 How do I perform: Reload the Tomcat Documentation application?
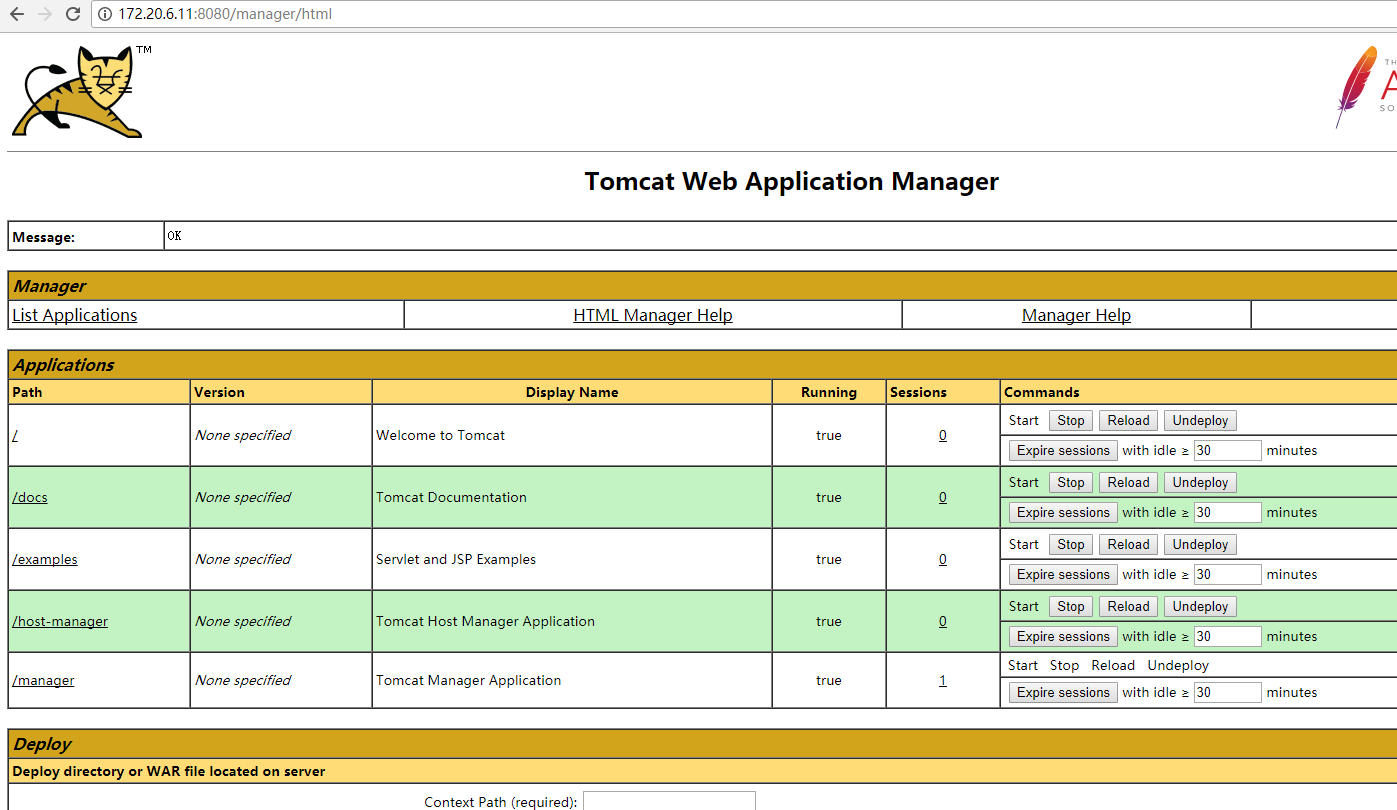pyautogui.click(x=1129, y=483)
